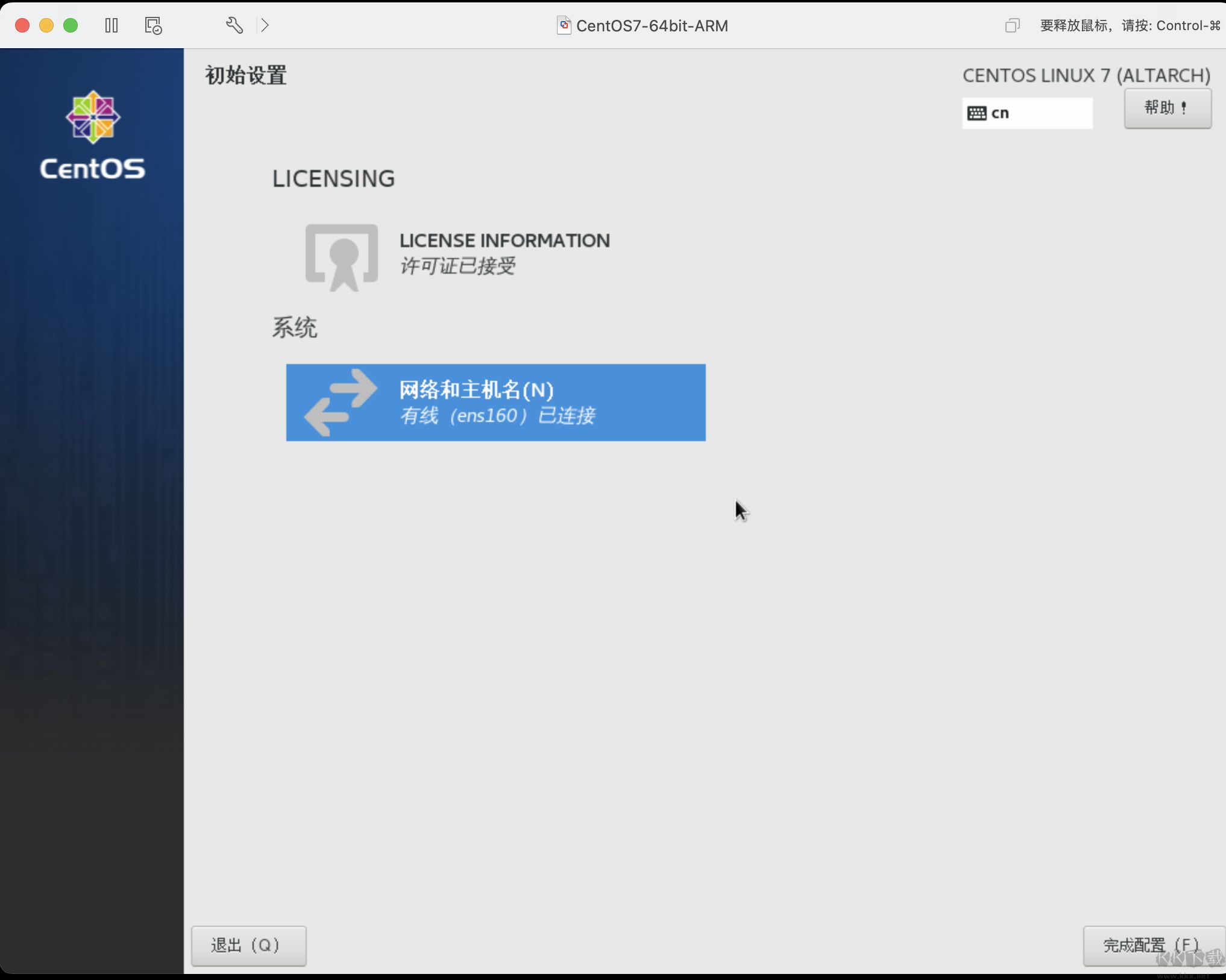Image resolution: width=1226 pixels, height=980 pixels.
Task: Open virtual machine settings wrench icon
Action: (x=234, y=25)
